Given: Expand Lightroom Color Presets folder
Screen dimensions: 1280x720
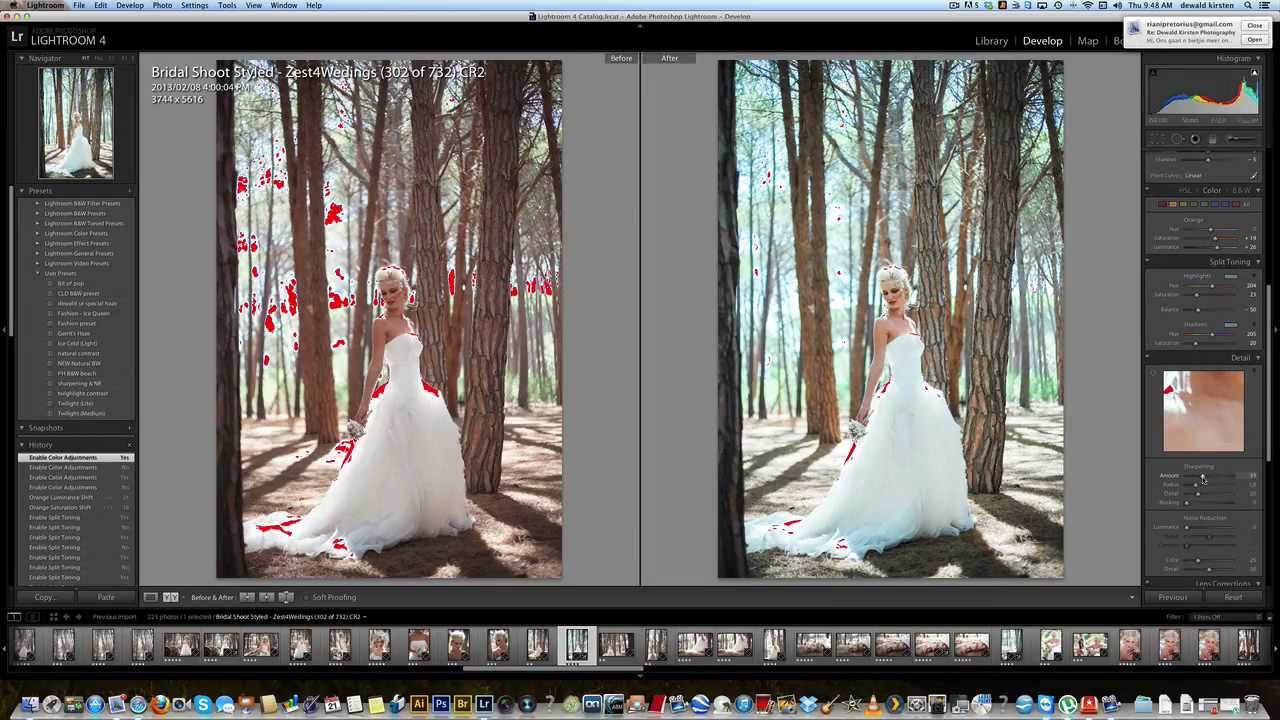Looking at the screenshot, I should pos(37,233).
